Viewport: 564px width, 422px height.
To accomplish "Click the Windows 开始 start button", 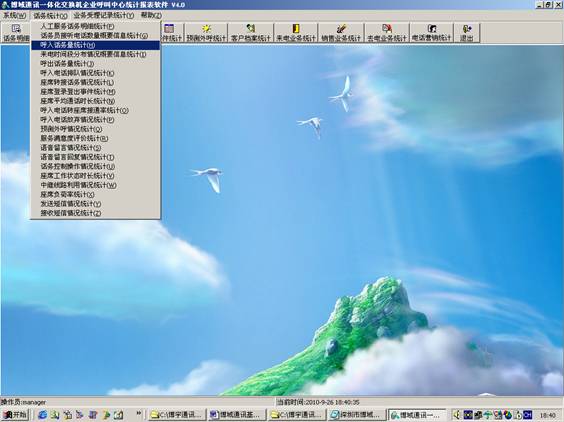I will coord(15,415).
